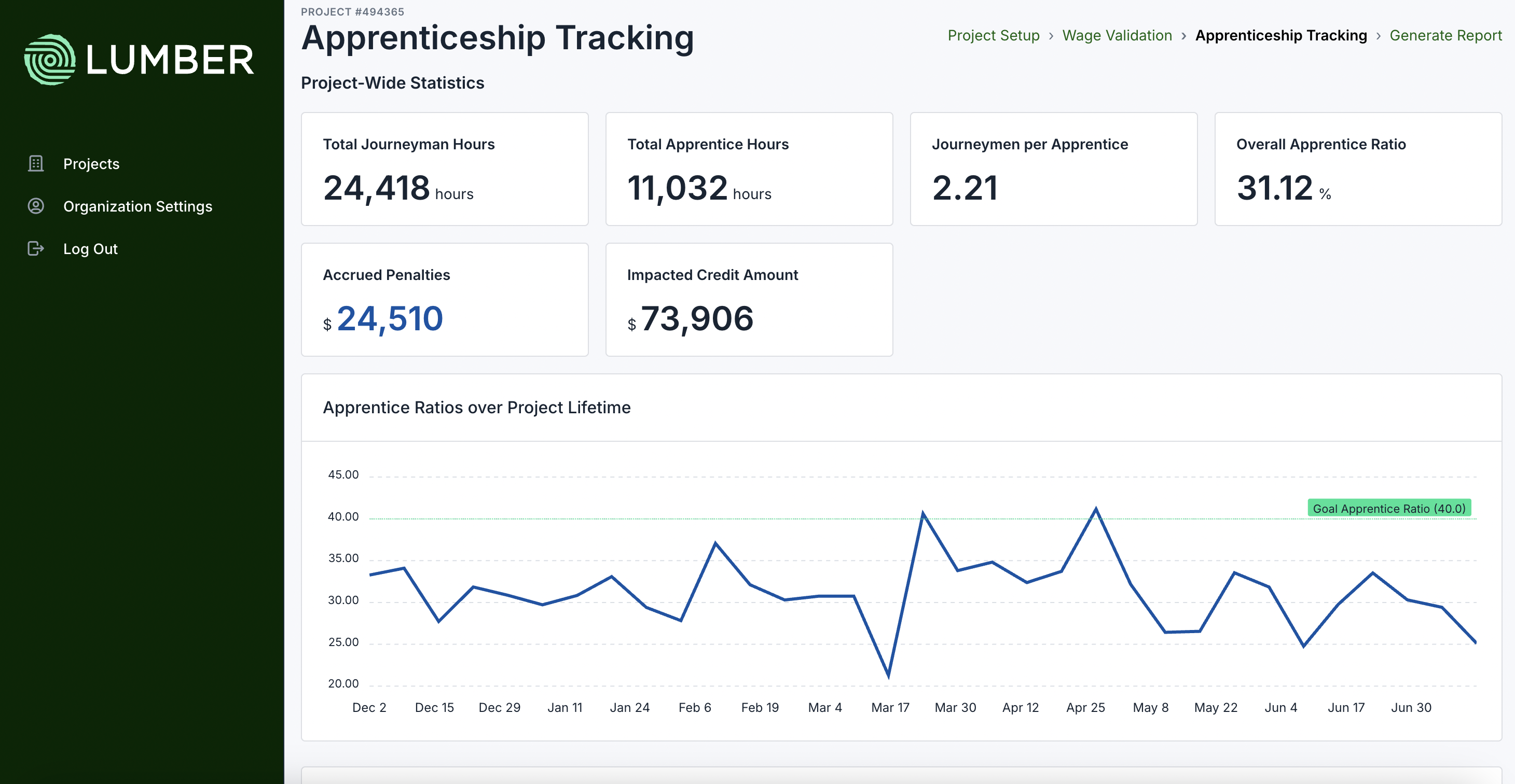Click the 24,418 hours value
Viewport: 1515px width, 784px height.
pos(398,188)
